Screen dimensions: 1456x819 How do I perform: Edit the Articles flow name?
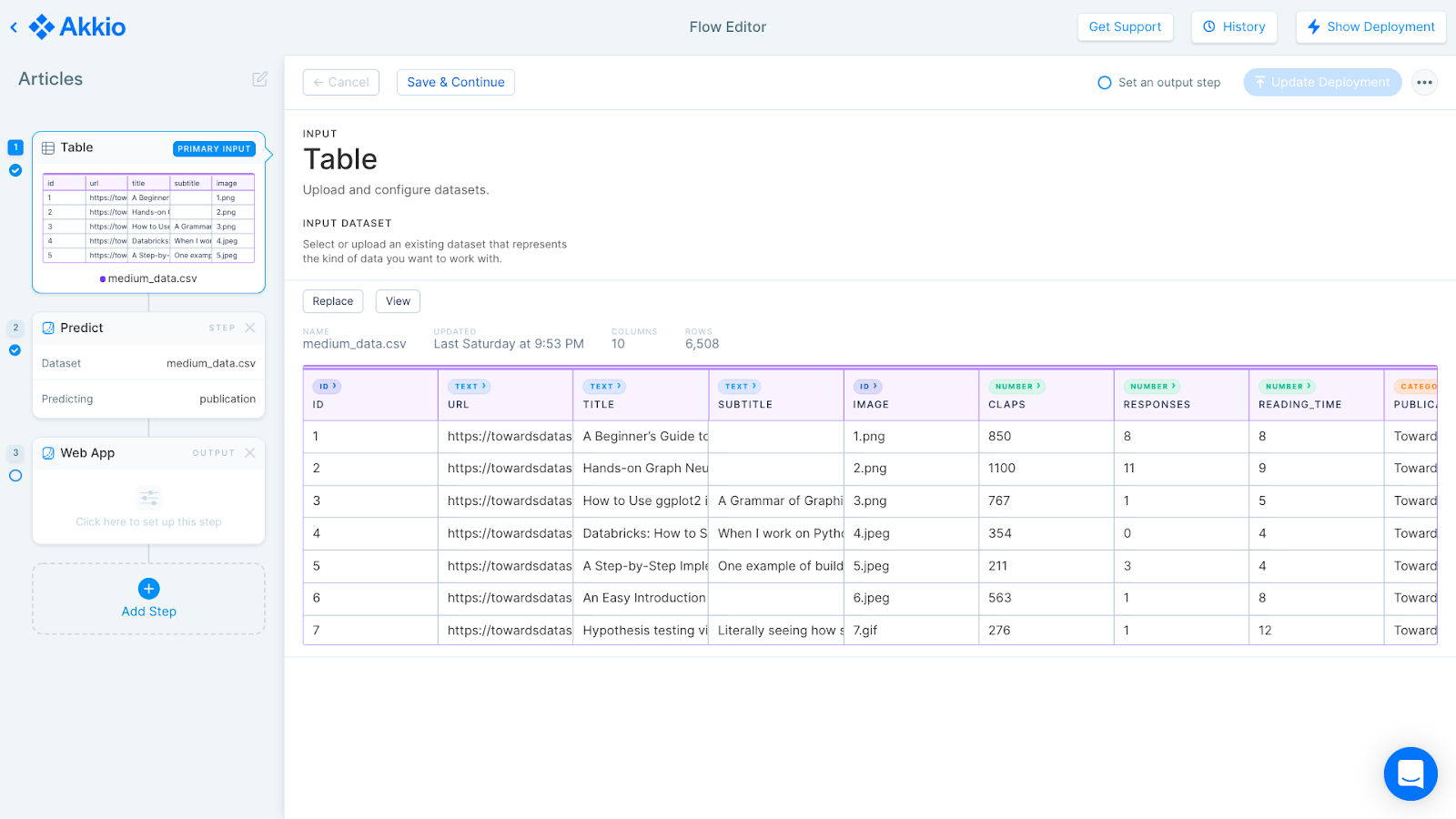[259, 79]
